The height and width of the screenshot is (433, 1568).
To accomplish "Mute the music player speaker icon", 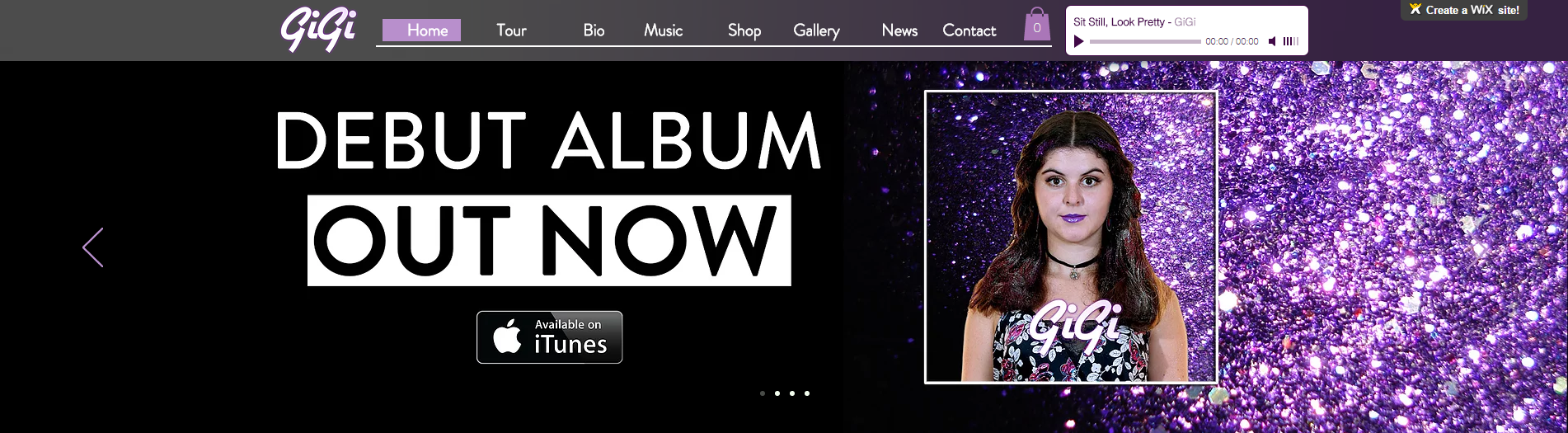I will (1273, 41).
